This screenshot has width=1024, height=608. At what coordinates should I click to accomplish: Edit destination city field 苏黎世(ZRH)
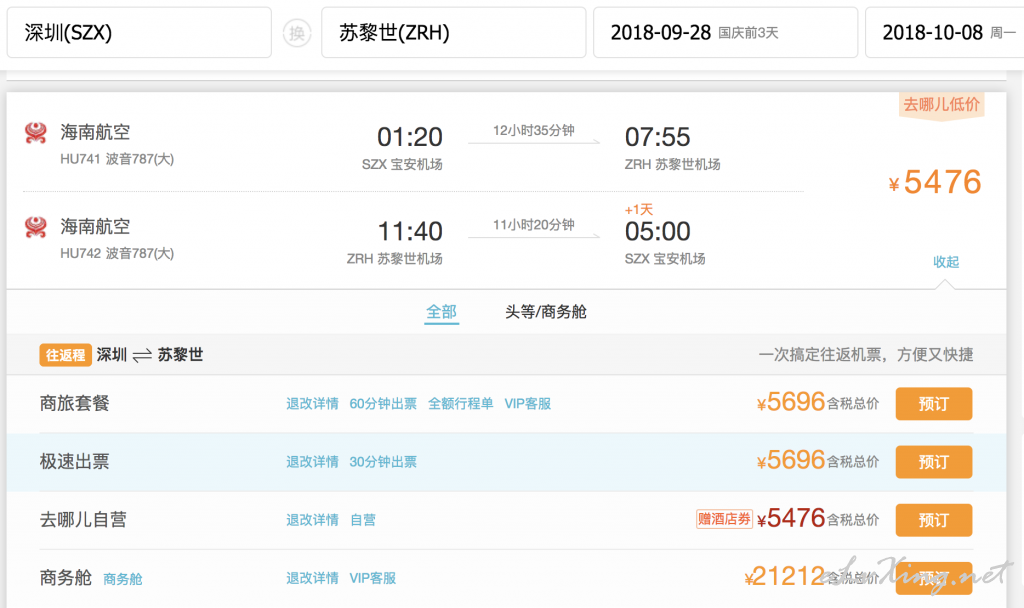pyautogui.click(x=453, y=33)
